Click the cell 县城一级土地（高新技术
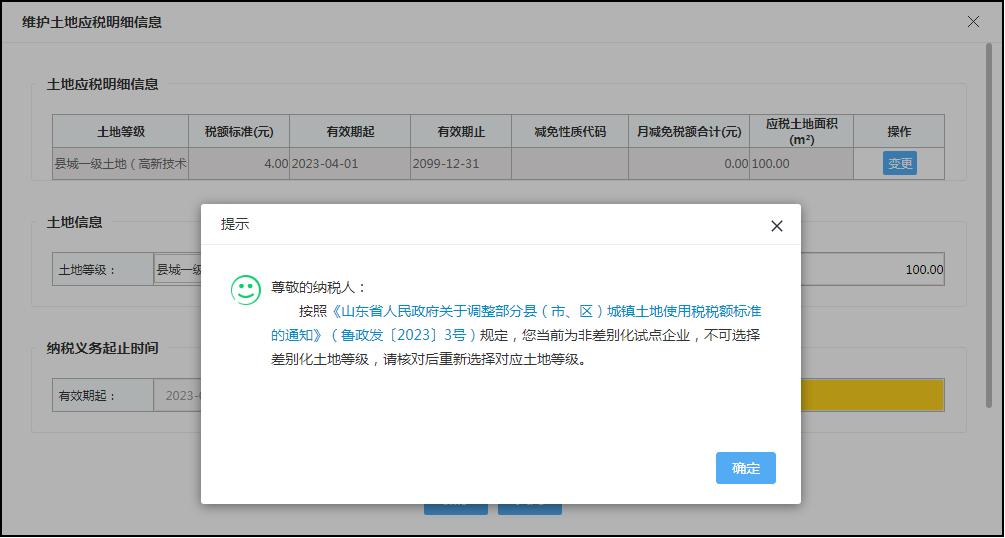Viewport: 1005px width, 538px height. (120, 164)
